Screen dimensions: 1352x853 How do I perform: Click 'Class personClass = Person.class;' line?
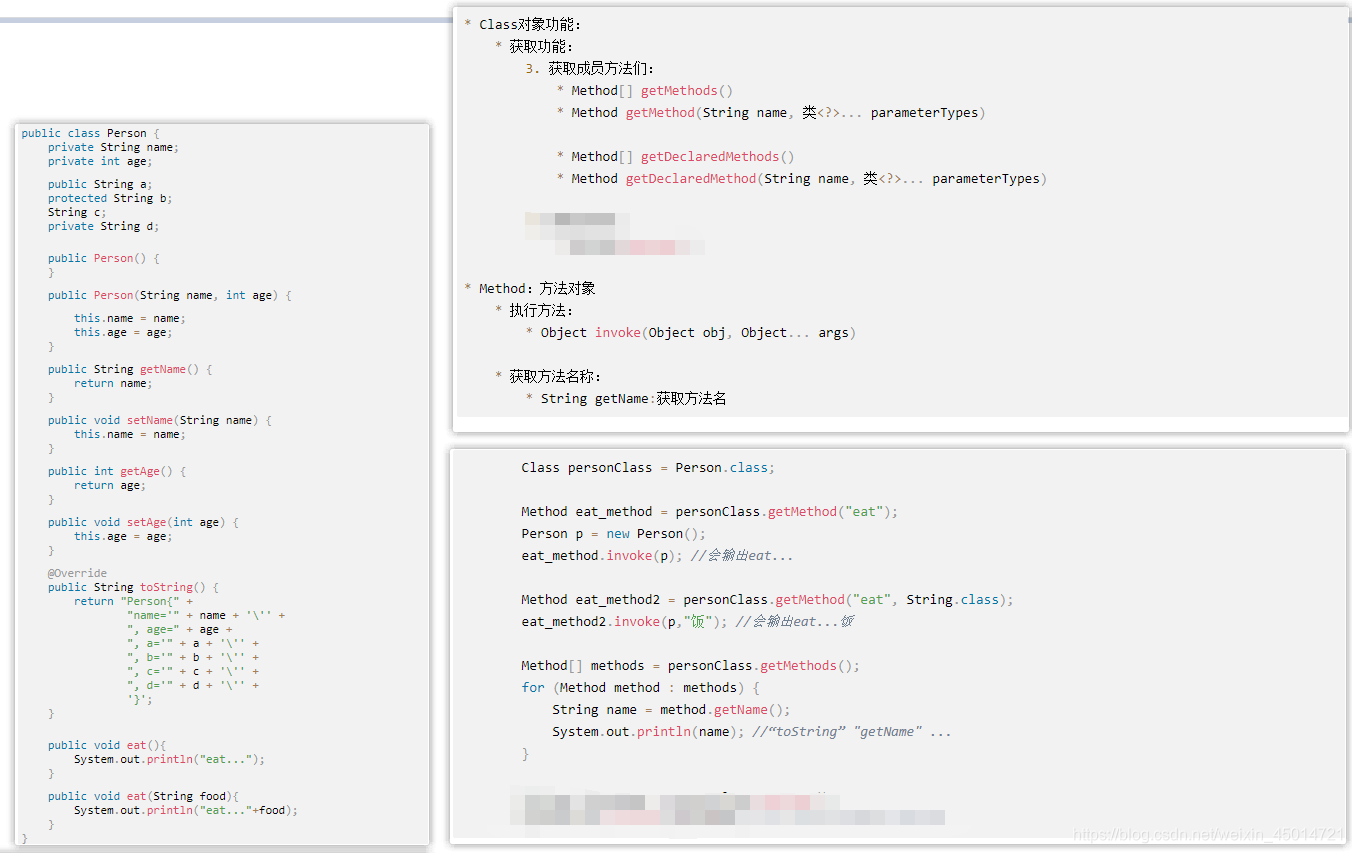[x=648, y=467]
